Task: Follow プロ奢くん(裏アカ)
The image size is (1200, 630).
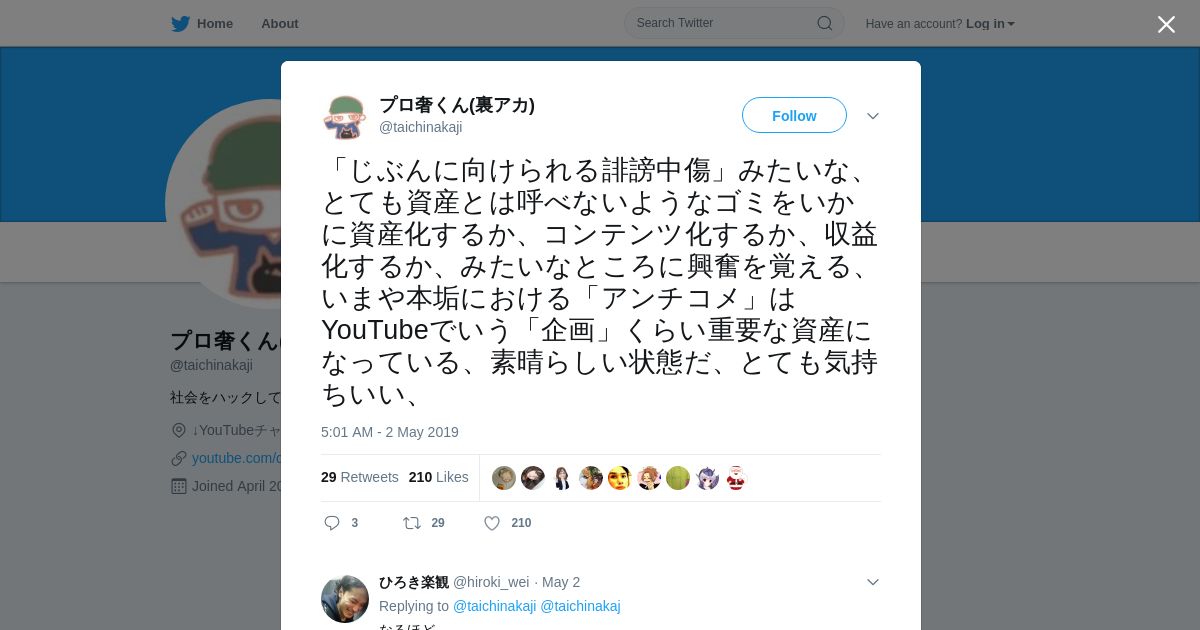Action: pyautogui.click(x=794, y=116)
